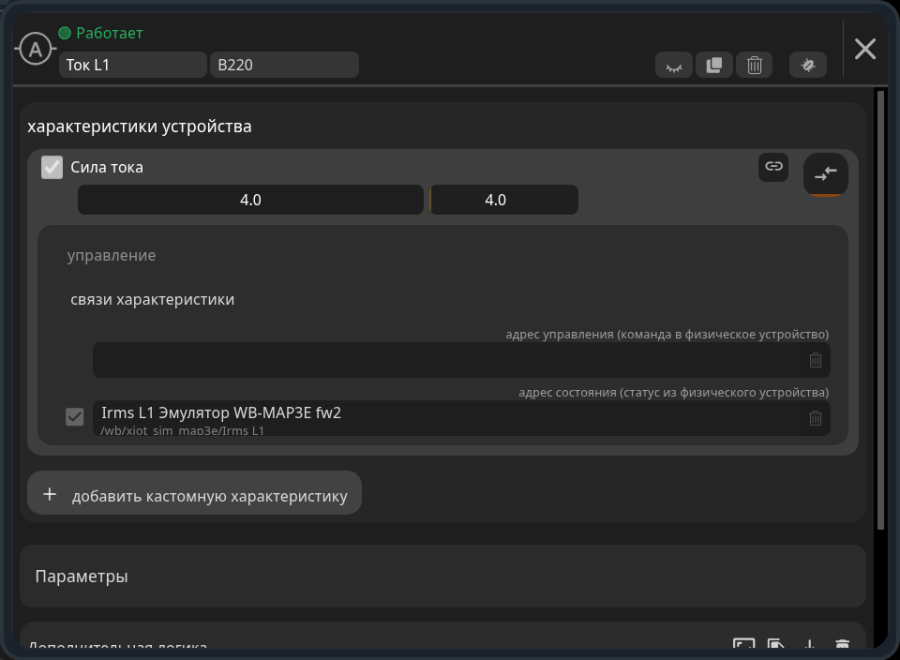Delete the device using the header trash icon
The width and height of the screenshot is (900, 660).
point(754,65)
